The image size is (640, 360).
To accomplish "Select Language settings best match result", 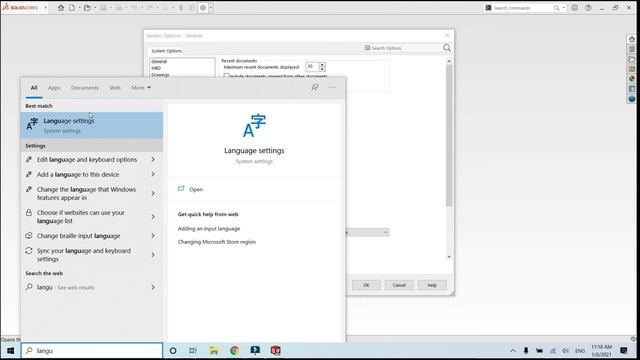I will (92, 125).
